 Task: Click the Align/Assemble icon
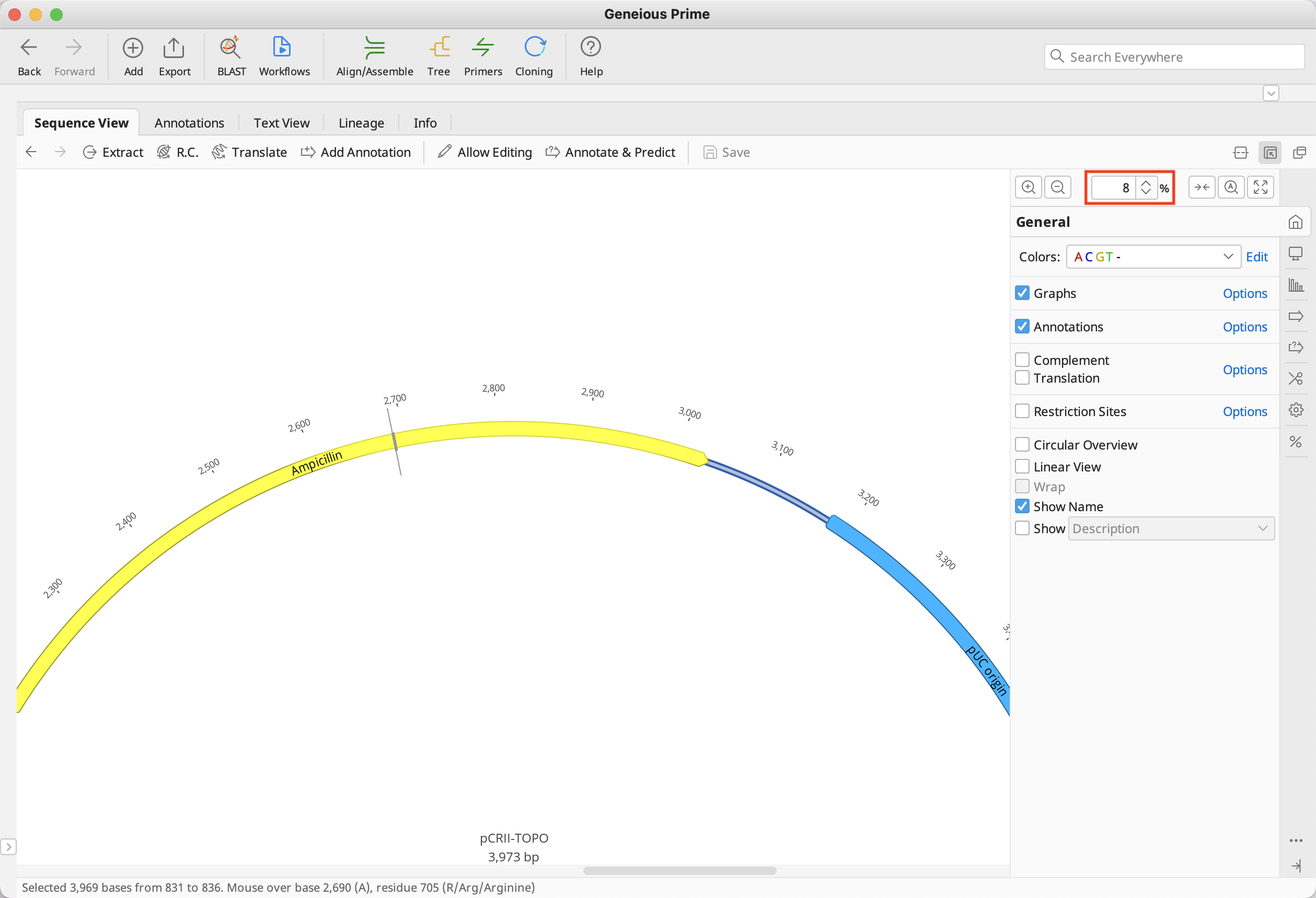point(374,49)
